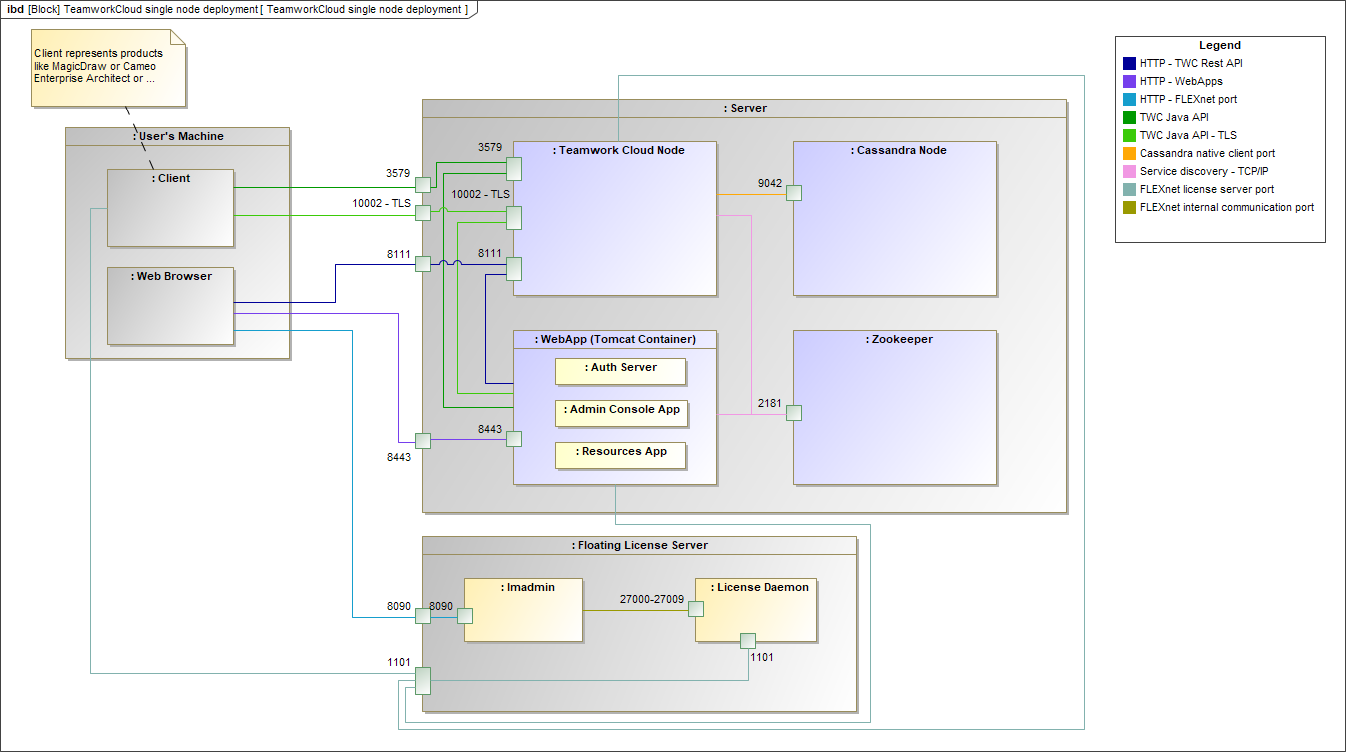Select the Legend title header
This screenshot has height=752, width=1346.
1220,45
